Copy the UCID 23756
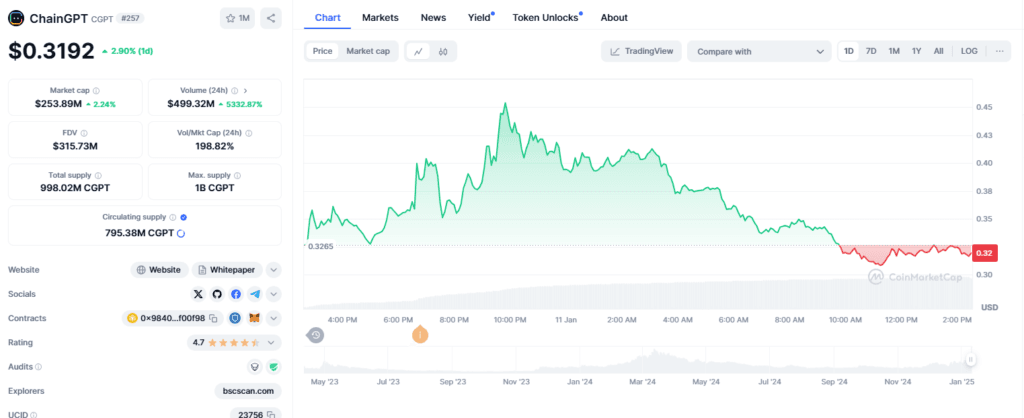Image resolution: width=1024 pixels, height=418 pixels. [x=270, y=415]
